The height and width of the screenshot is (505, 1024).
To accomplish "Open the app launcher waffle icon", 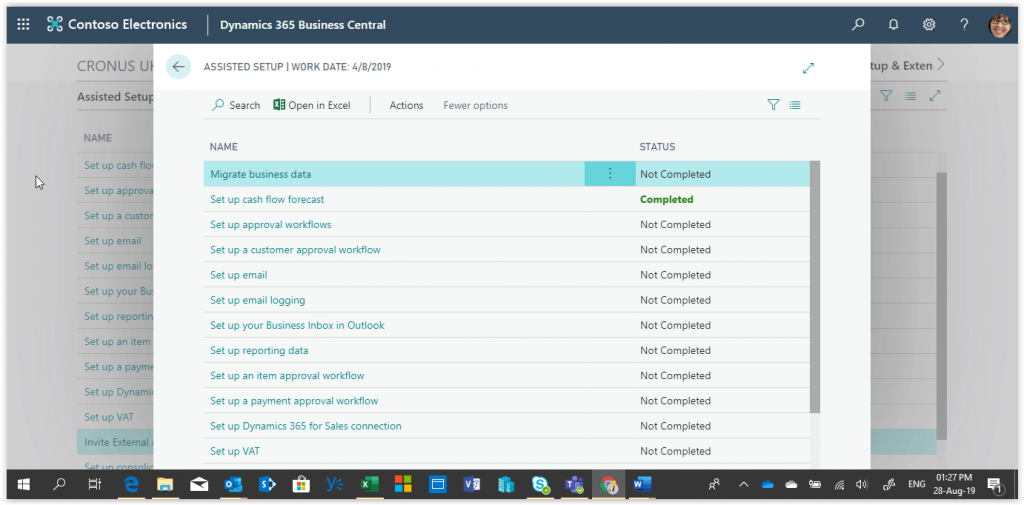I will [x=24, y=25].
